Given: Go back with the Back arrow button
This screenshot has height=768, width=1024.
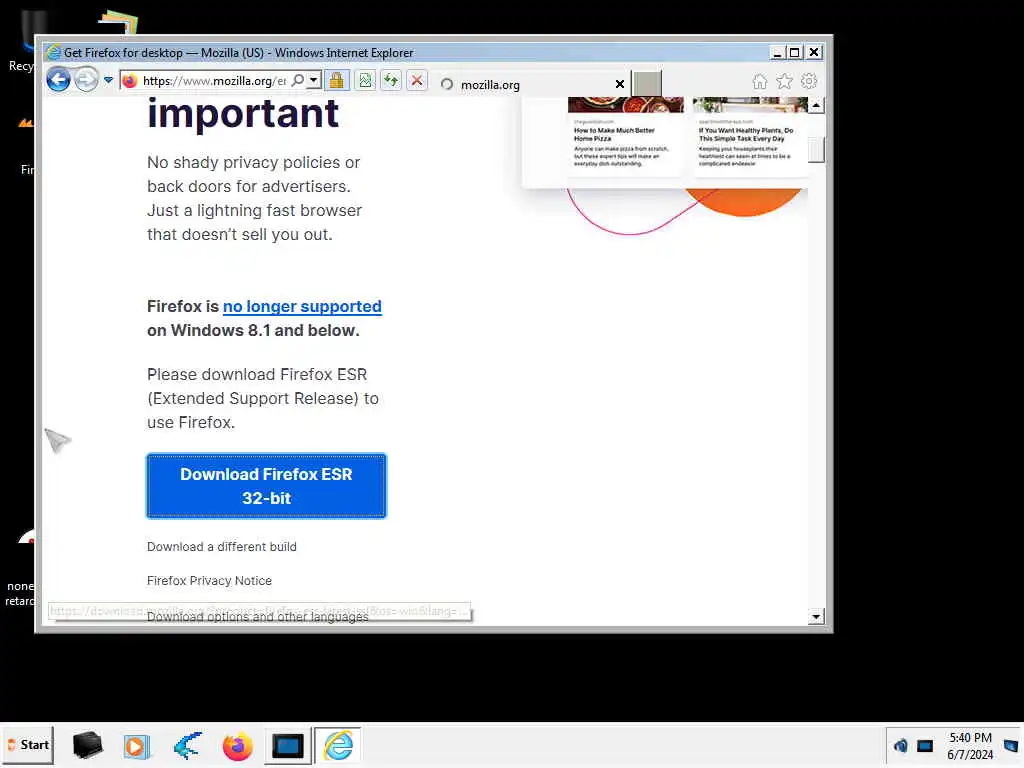Looking at the screenshot, I should [58, 80].
